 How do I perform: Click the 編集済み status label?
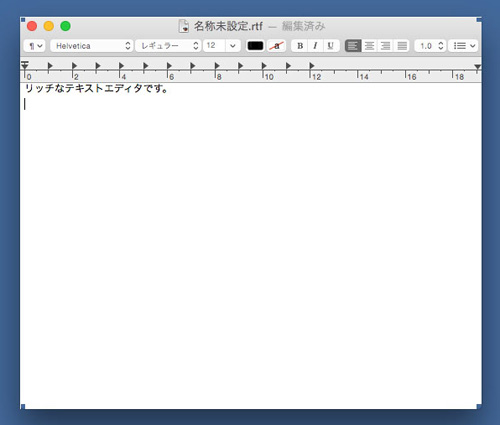coord(303,26)
